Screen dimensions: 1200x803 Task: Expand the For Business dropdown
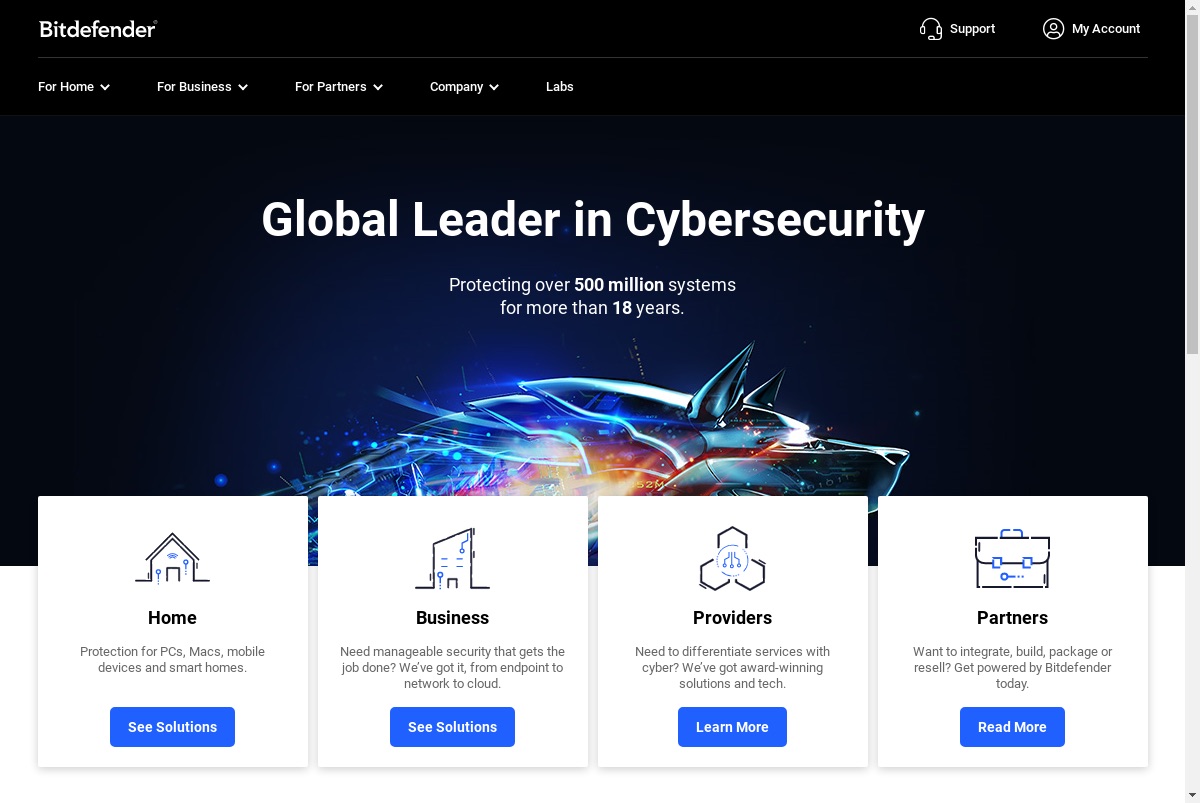pos(202,87)
